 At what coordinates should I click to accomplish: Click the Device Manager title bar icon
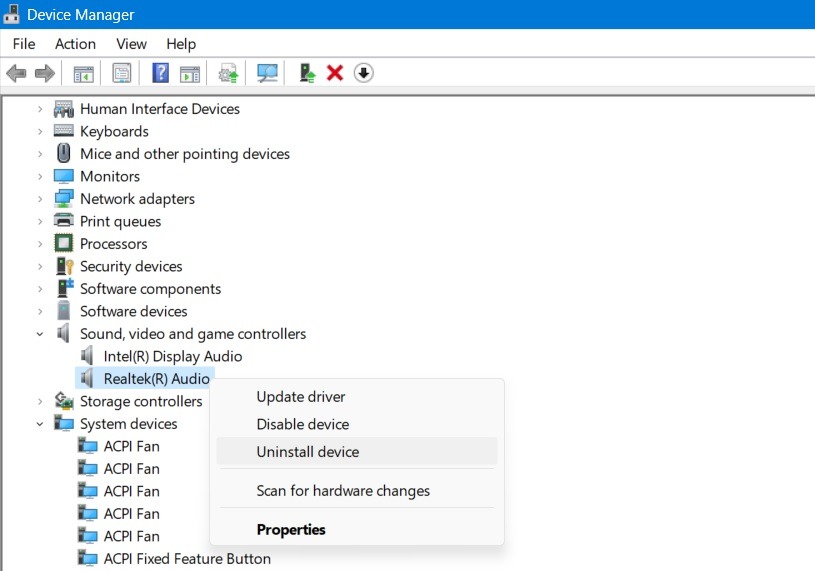click(11, 14)
